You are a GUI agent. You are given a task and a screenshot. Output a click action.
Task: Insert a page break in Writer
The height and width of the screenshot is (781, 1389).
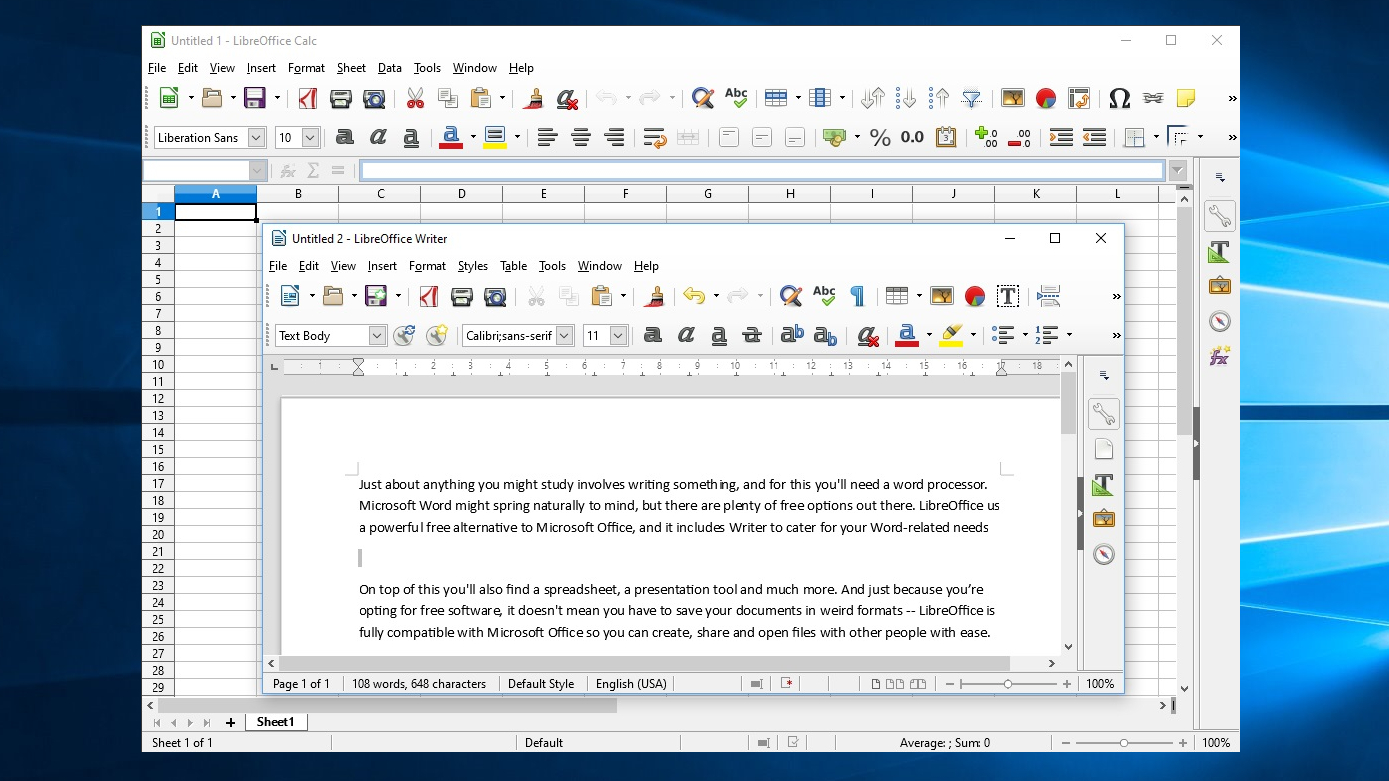pyautogui.click(x=1048, y=296)
